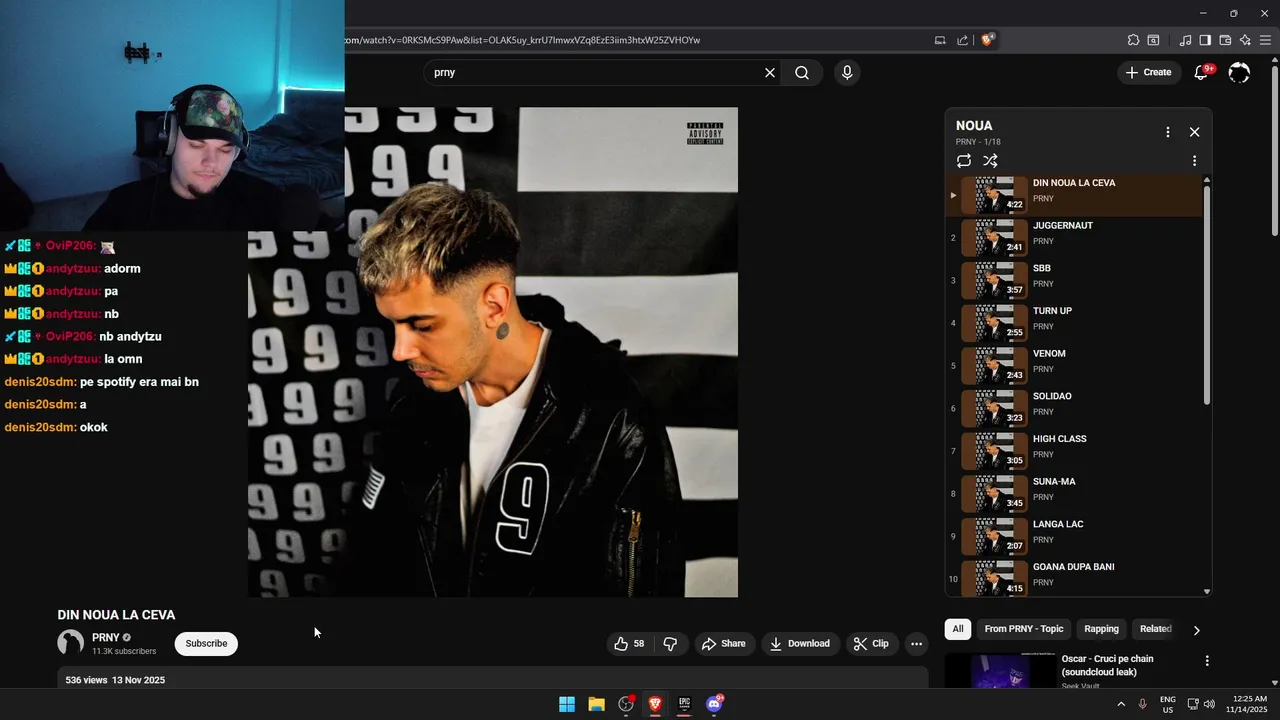Open the browser hamburger menu

tap(1265, 40)
